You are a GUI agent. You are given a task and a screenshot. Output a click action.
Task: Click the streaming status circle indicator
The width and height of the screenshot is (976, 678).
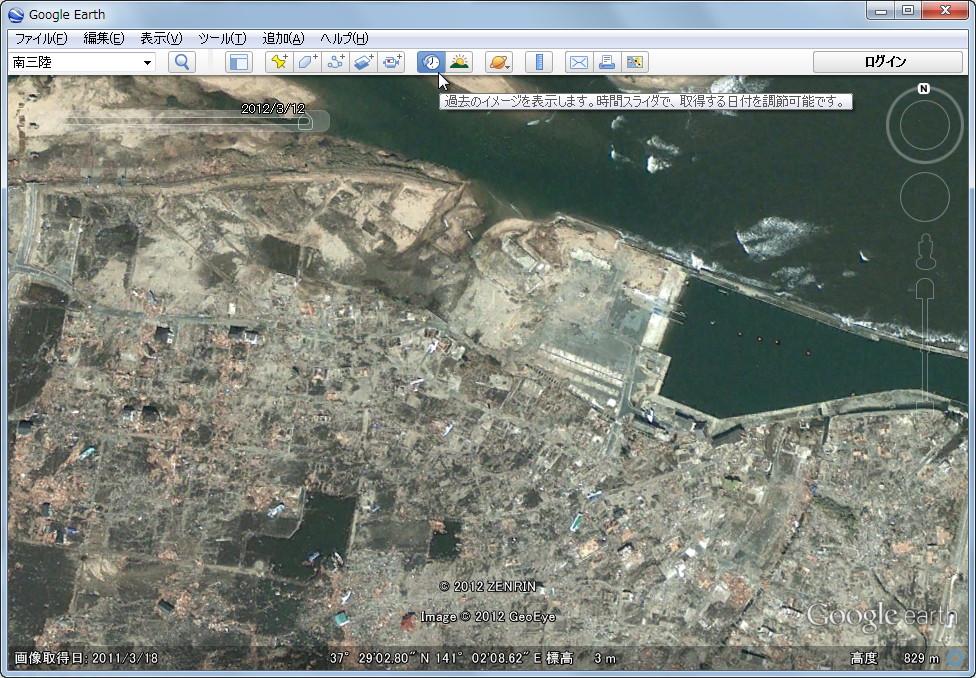click(x=954, y=657)
